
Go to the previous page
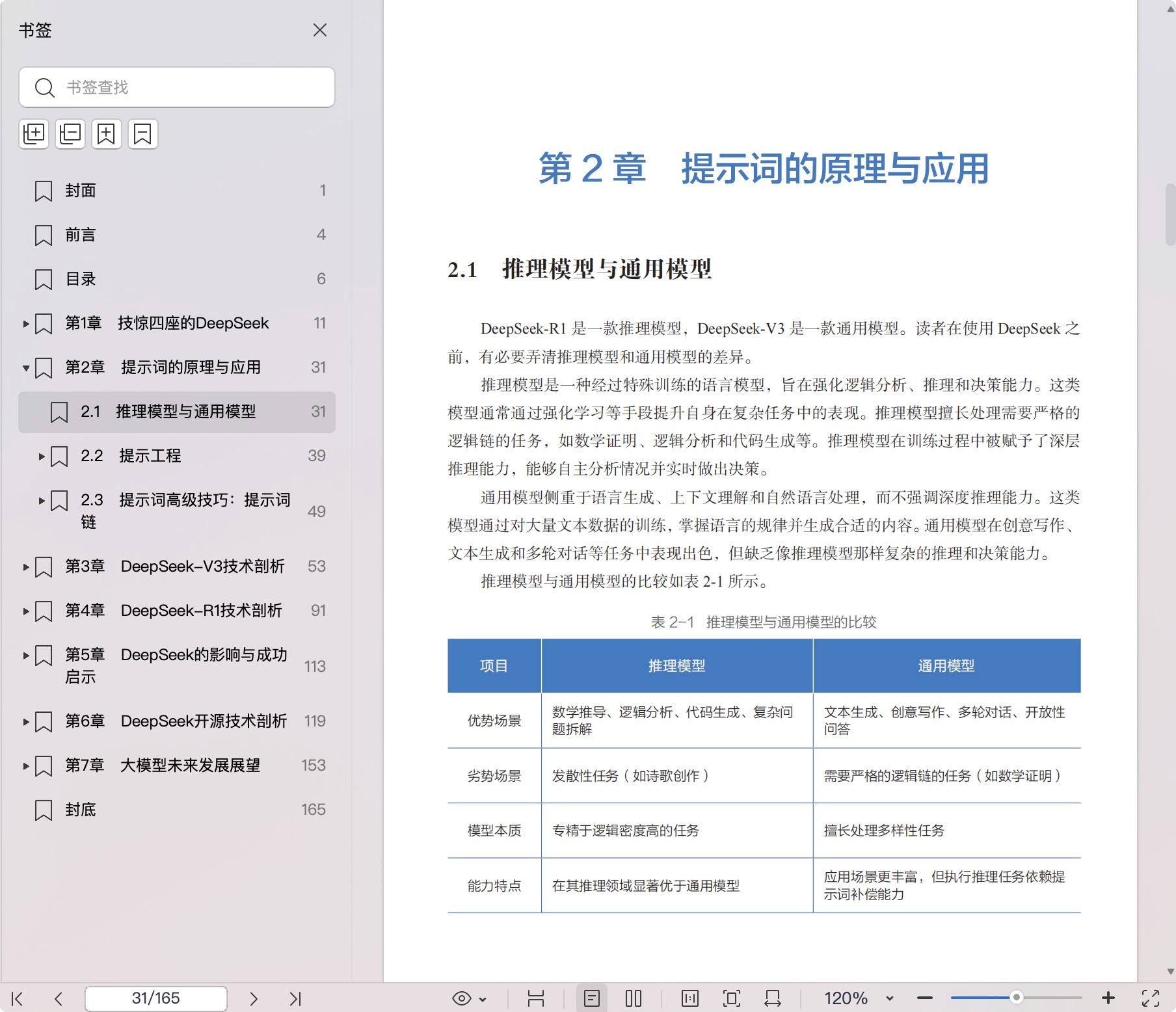[x=59, y=998]
